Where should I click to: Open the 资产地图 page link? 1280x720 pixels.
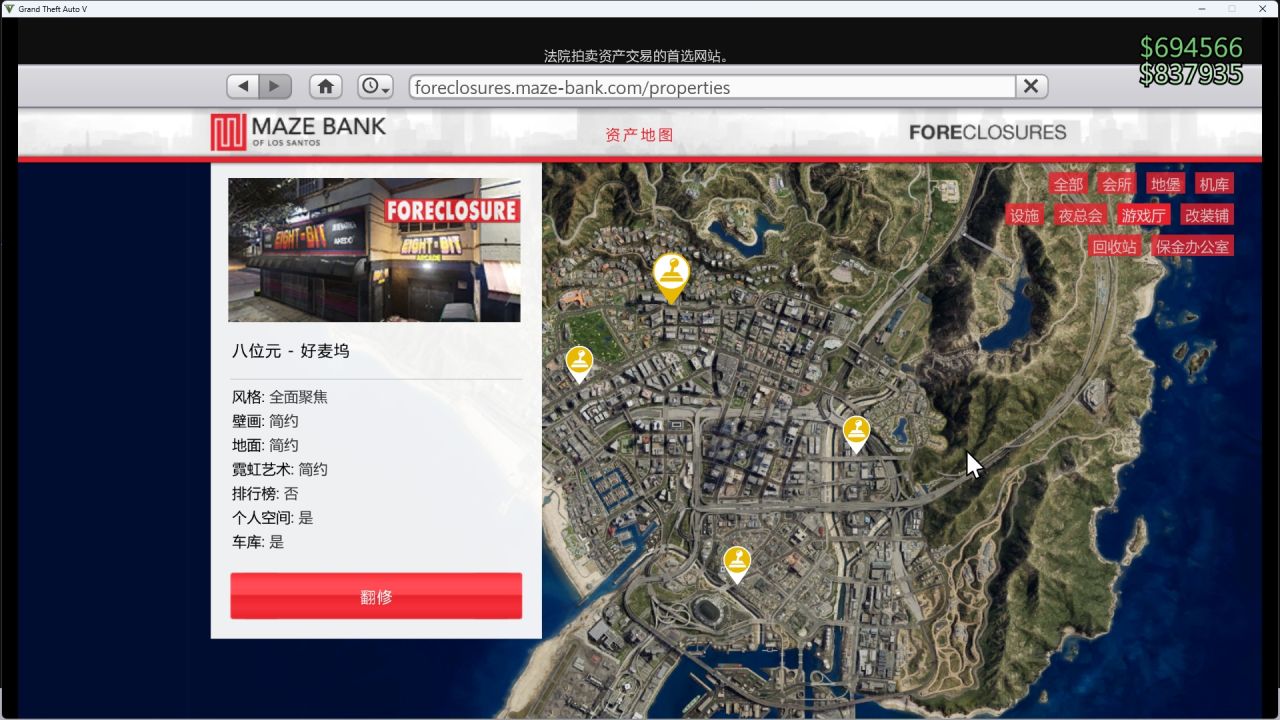(640, 135)
